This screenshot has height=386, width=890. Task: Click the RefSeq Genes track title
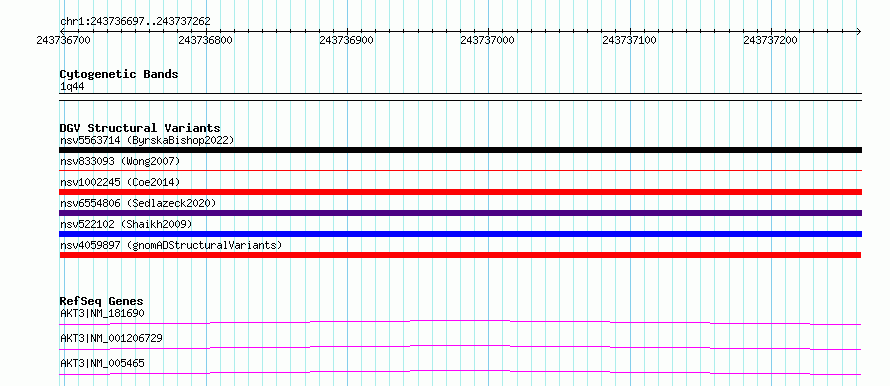[102, 301]
